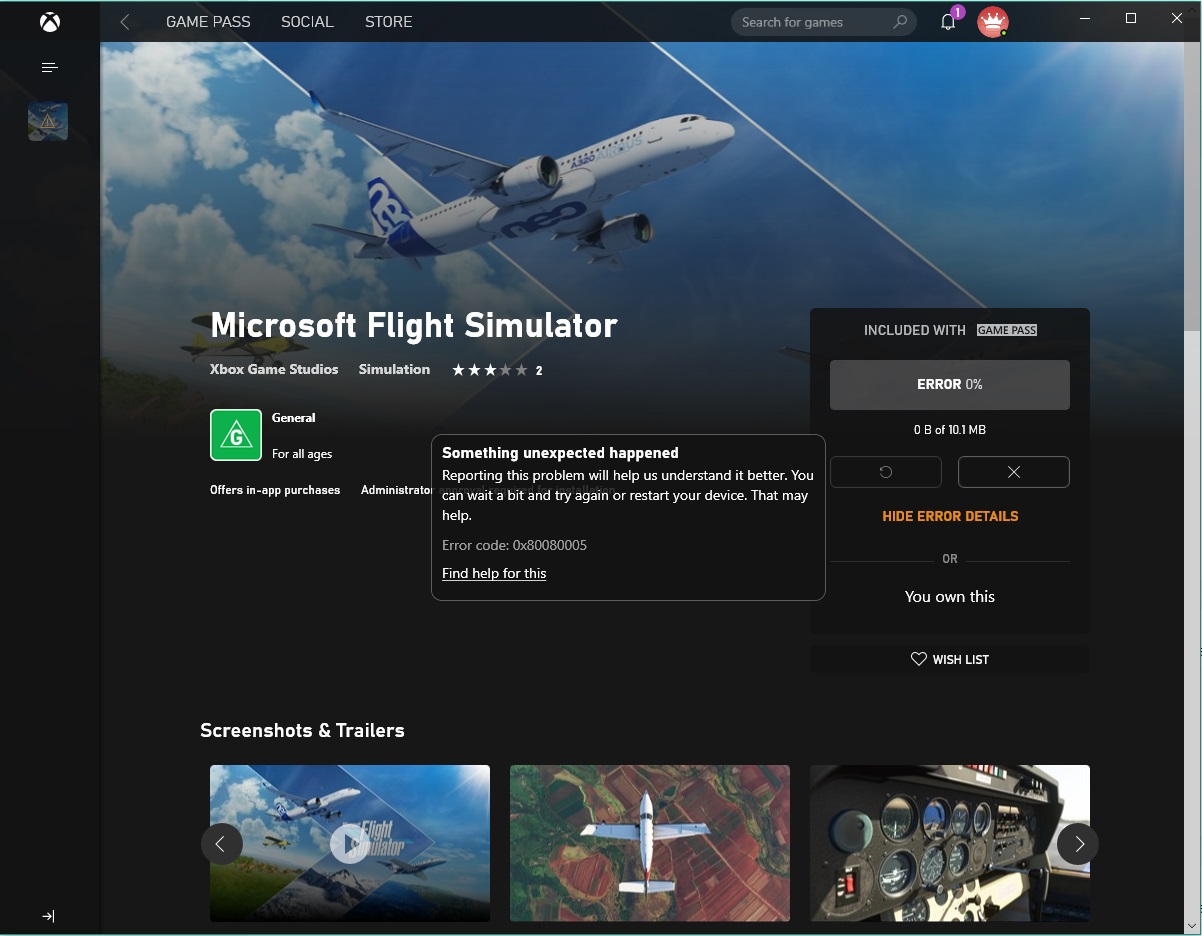Click the You own this text

click(x=950, y=596)
